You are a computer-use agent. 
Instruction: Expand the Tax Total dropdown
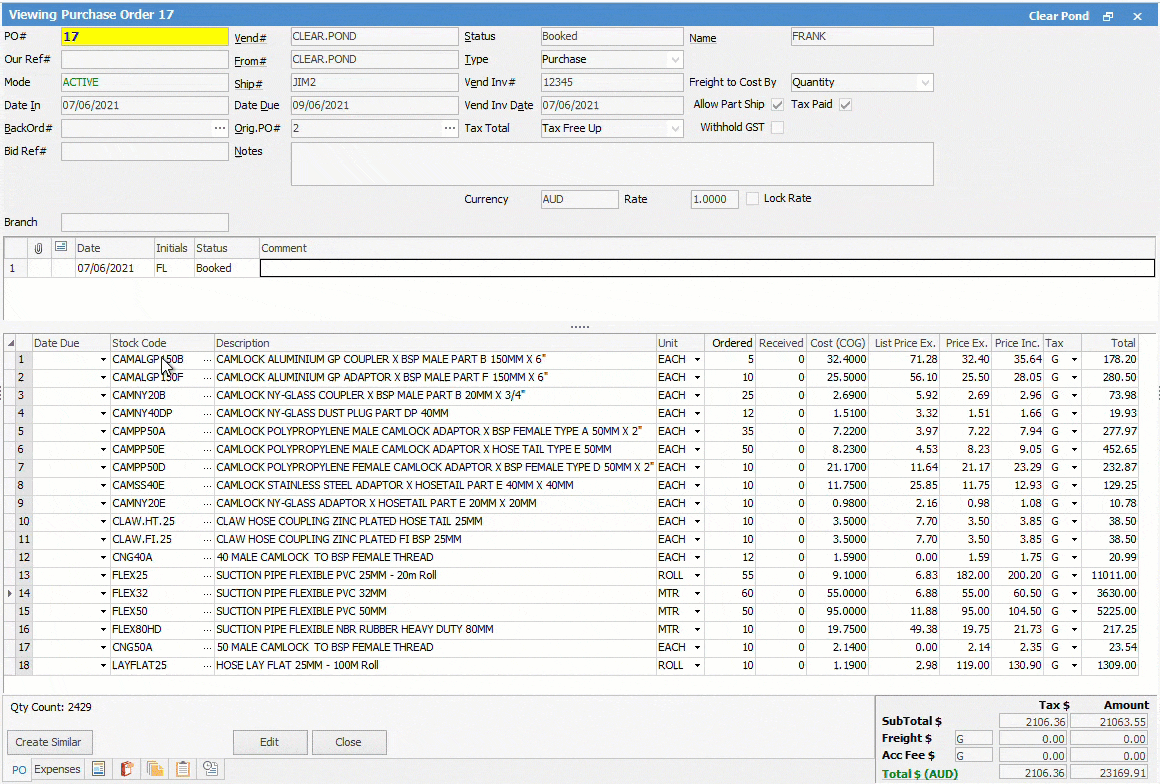click(x=675, y=129)
